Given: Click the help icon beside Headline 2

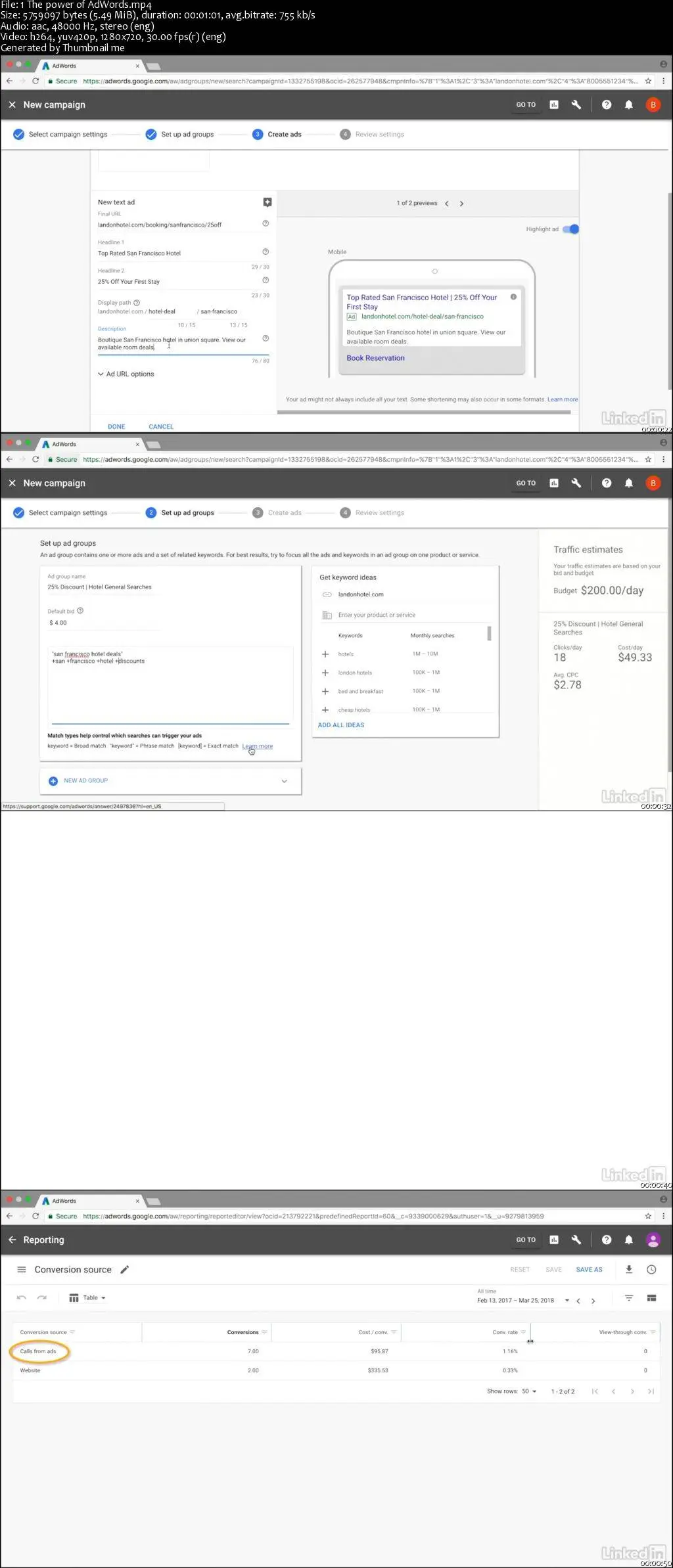Looking at the screenshot, I should 266,280.
